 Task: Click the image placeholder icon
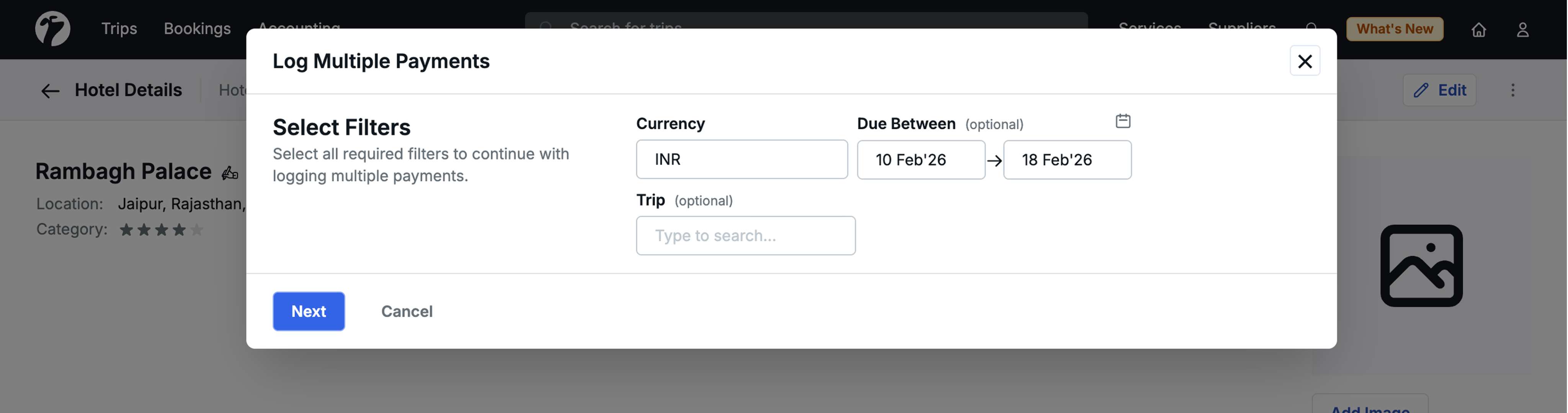point(1421,266)
